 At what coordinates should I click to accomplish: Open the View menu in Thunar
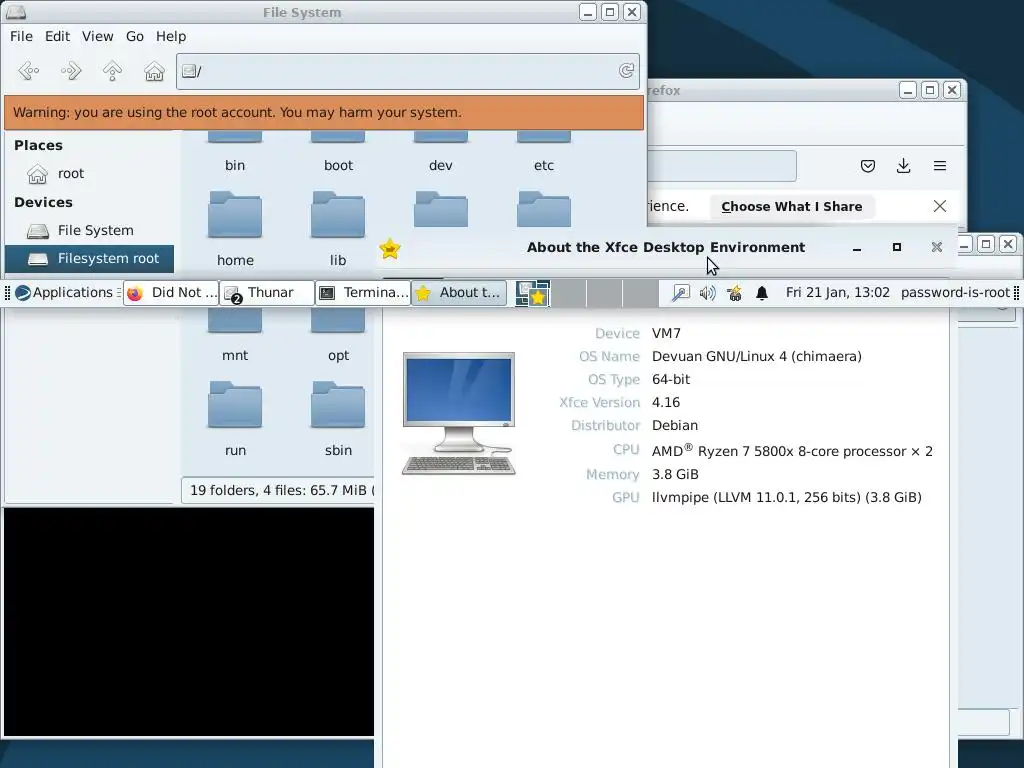click(97, 37)
